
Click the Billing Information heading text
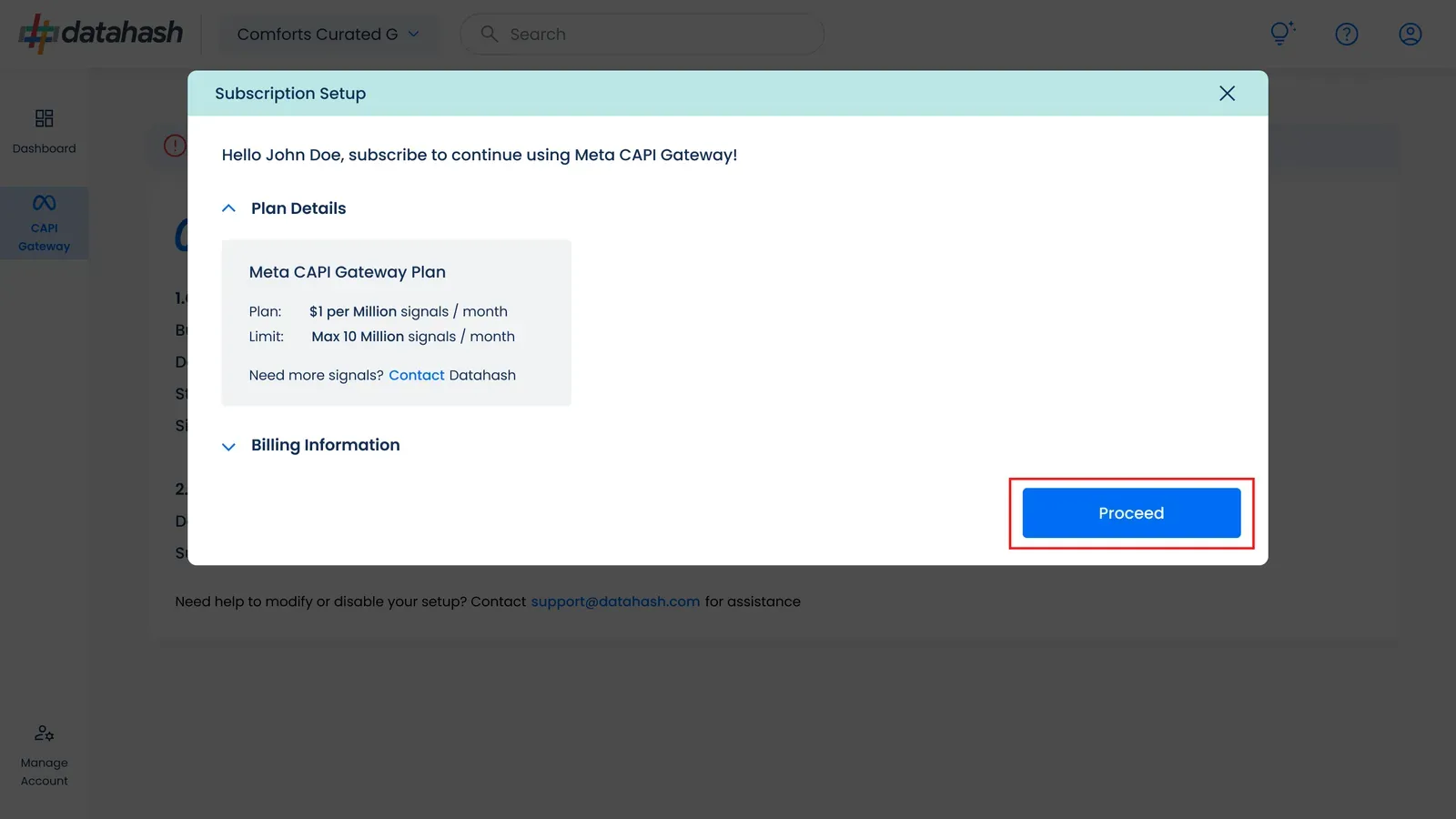326,445
